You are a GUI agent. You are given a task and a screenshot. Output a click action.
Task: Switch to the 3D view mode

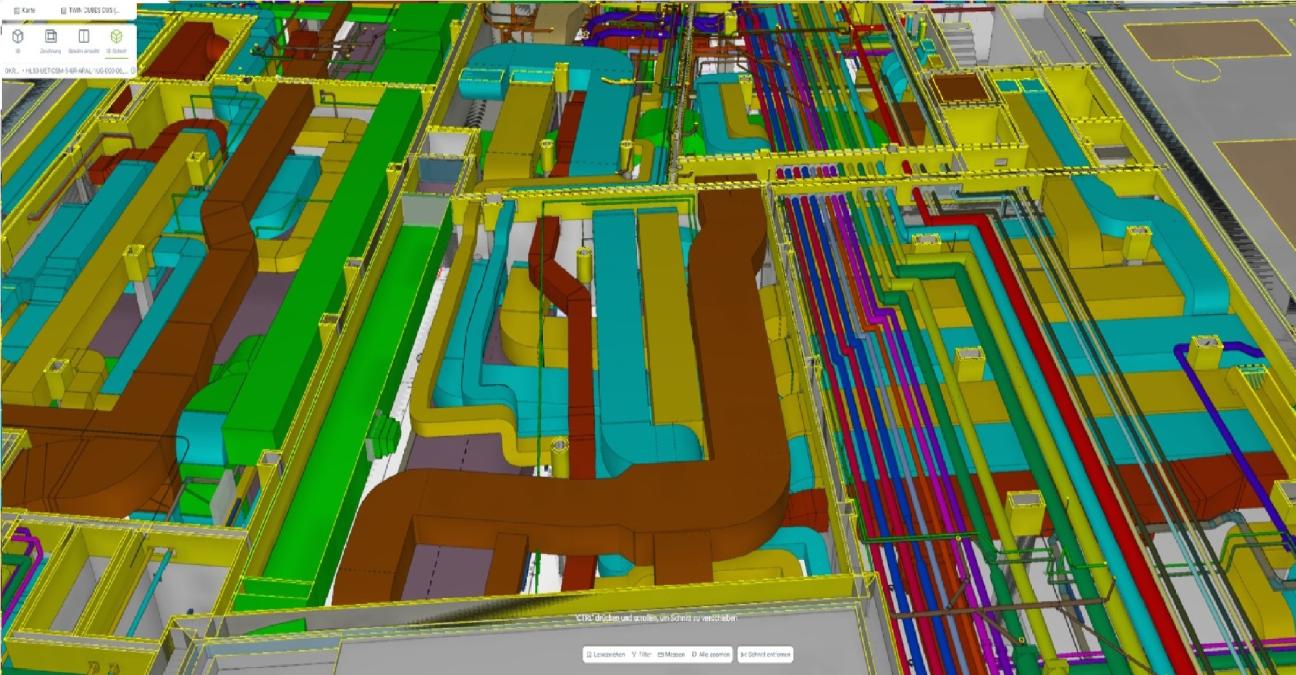[18, 39]
